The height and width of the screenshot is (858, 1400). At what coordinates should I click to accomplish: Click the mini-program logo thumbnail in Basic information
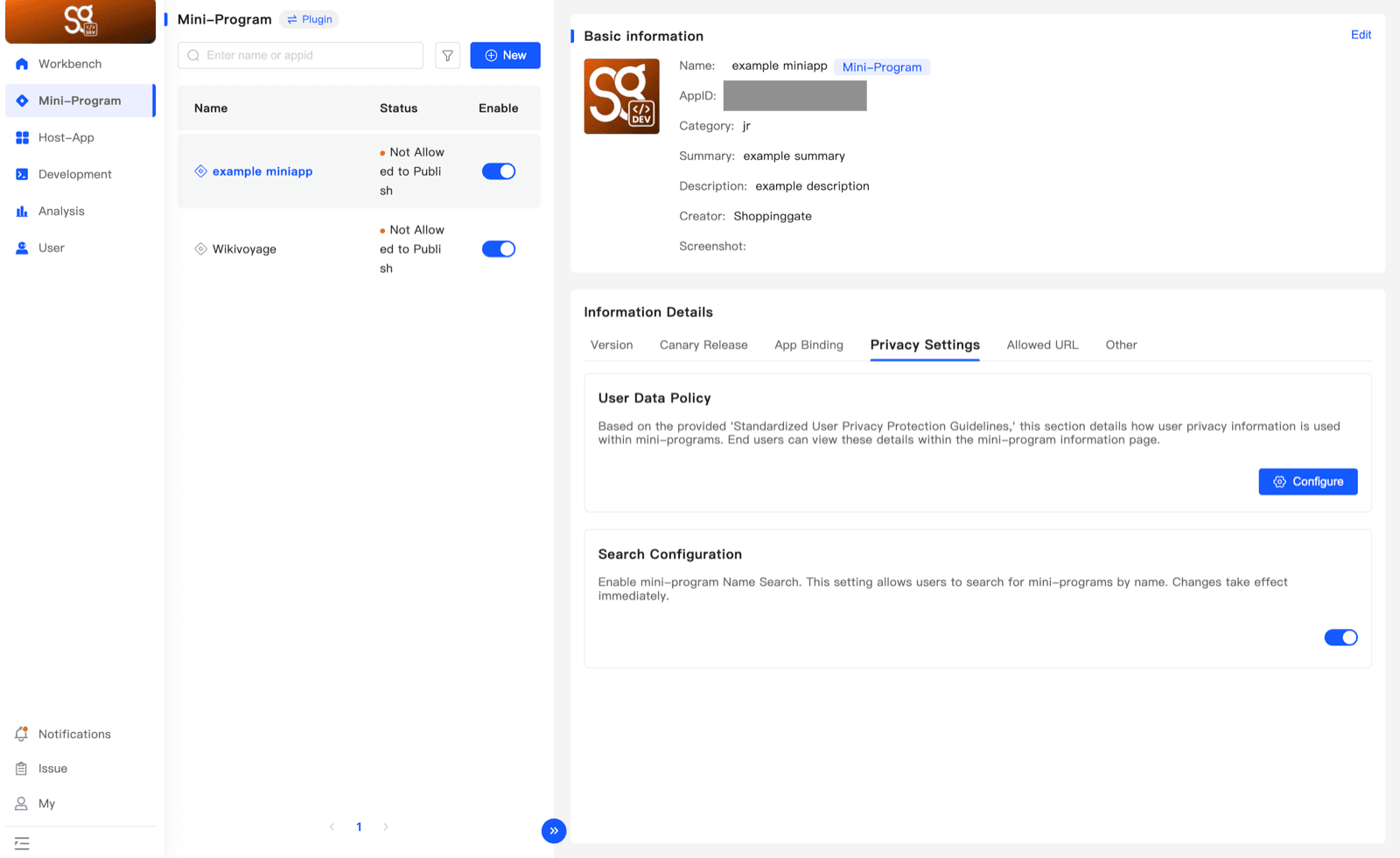click(621, 96)
